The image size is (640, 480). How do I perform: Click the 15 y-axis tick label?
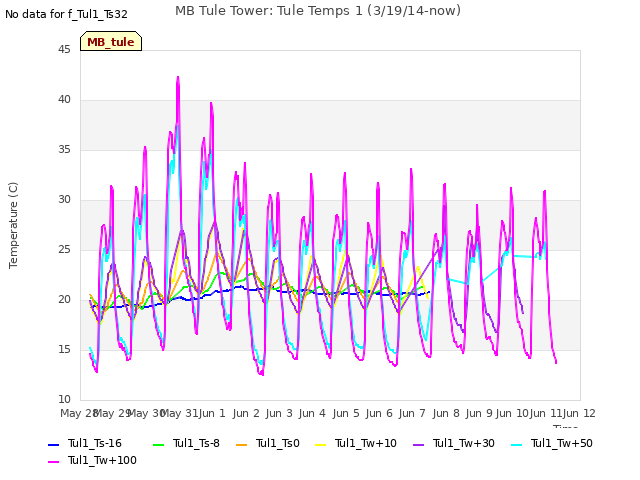point(64,350)
